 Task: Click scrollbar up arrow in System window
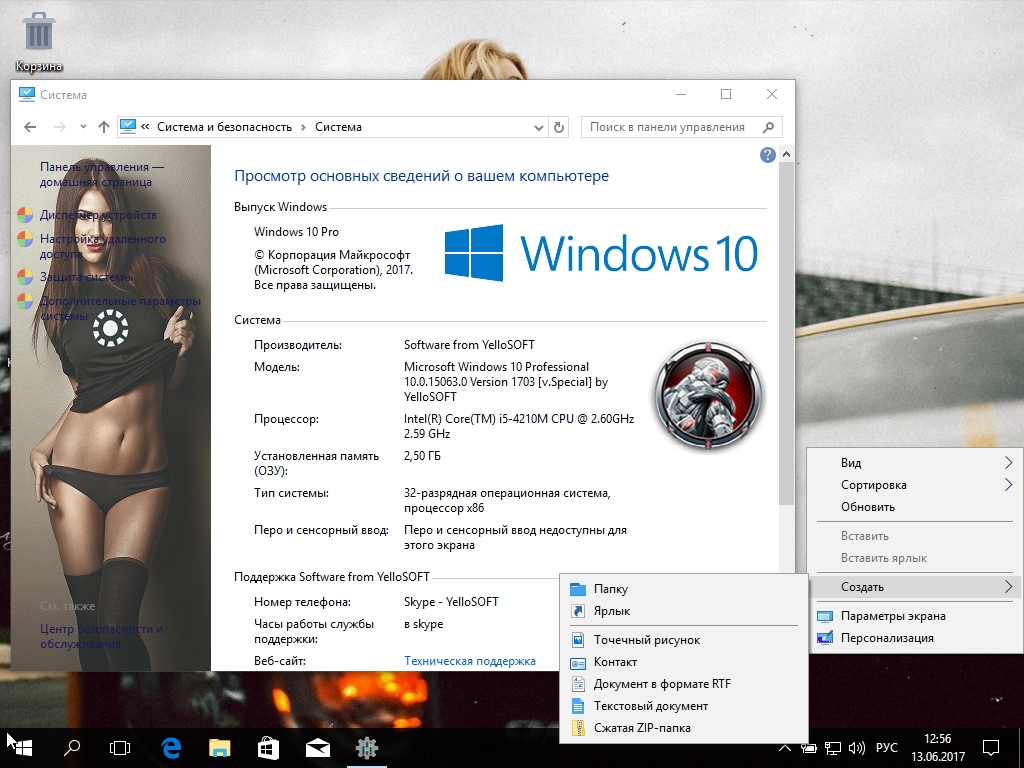click(x=786, y=155)
